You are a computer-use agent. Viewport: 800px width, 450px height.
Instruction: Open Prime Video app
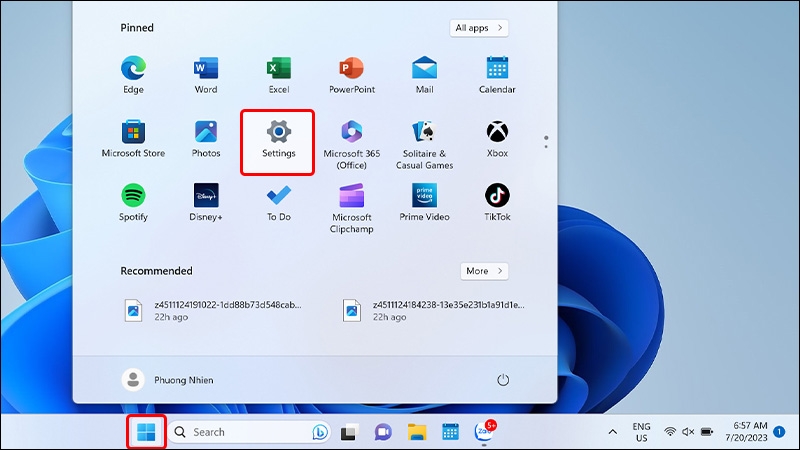424,203
